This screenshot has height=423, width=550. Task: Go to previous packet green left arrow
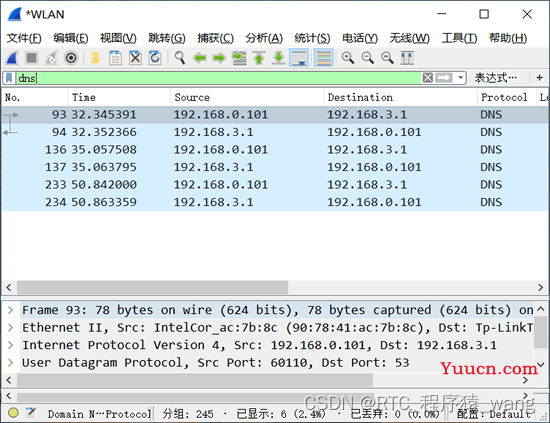pos(200,58)
